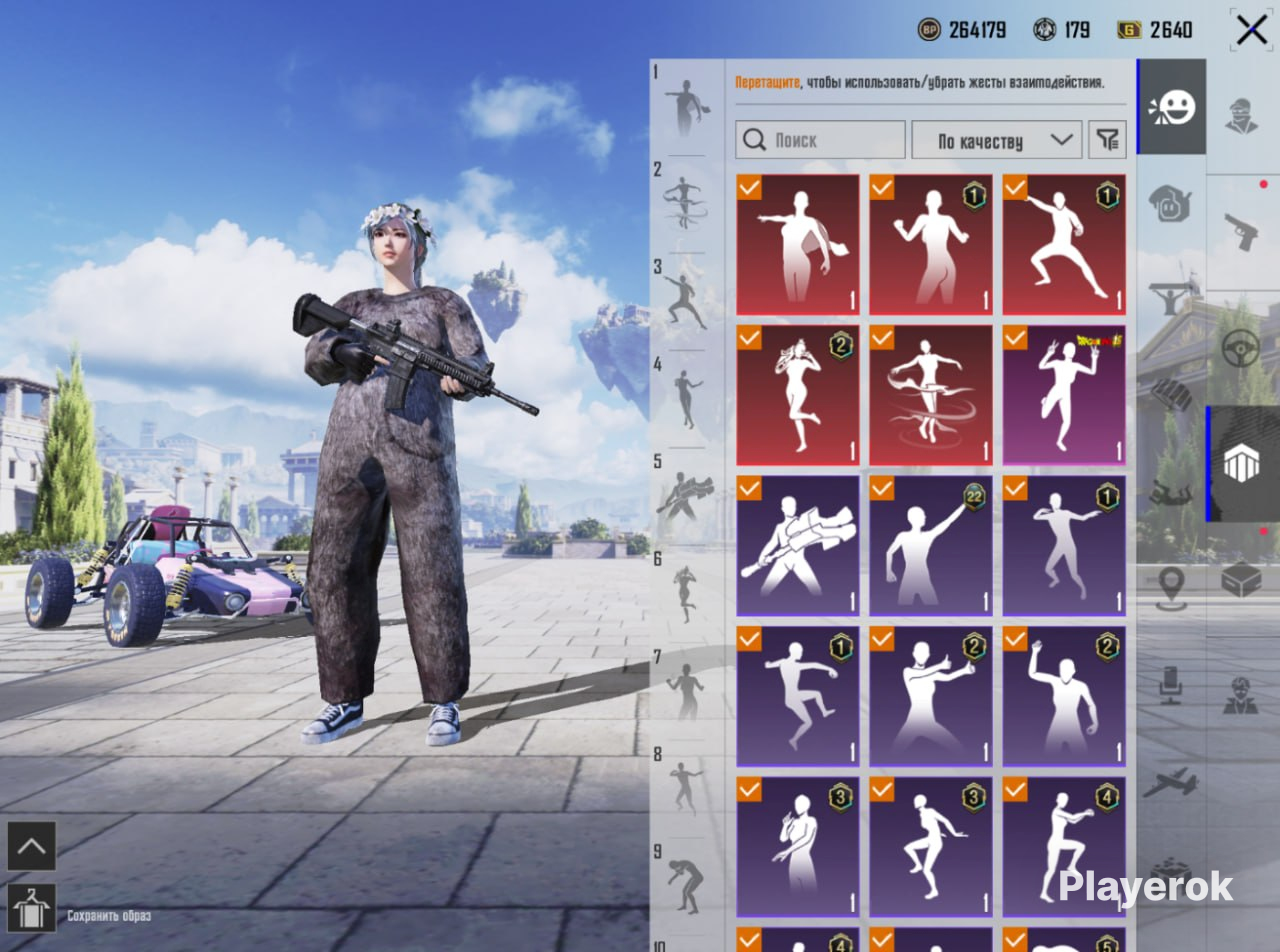Focus the "Поиск" search field
This screenshot has height=952, width=1280.
coord(820,140)
